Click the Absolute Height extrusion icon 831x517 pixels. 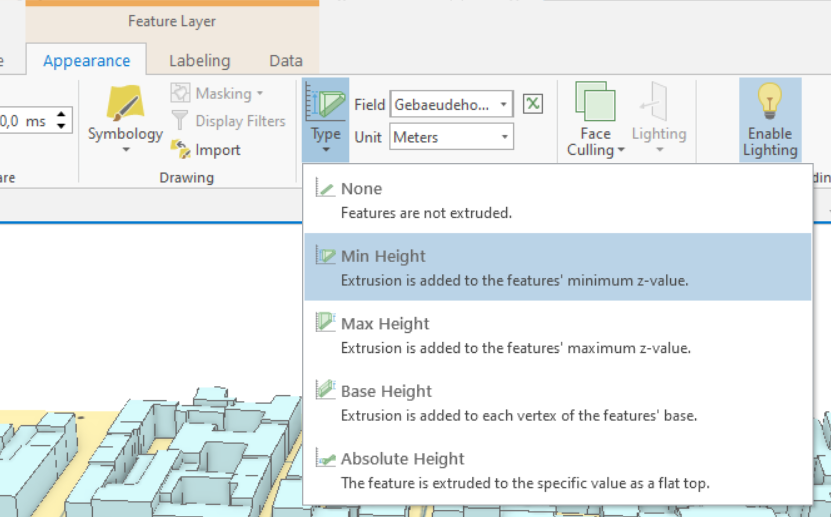click(325, 457)
